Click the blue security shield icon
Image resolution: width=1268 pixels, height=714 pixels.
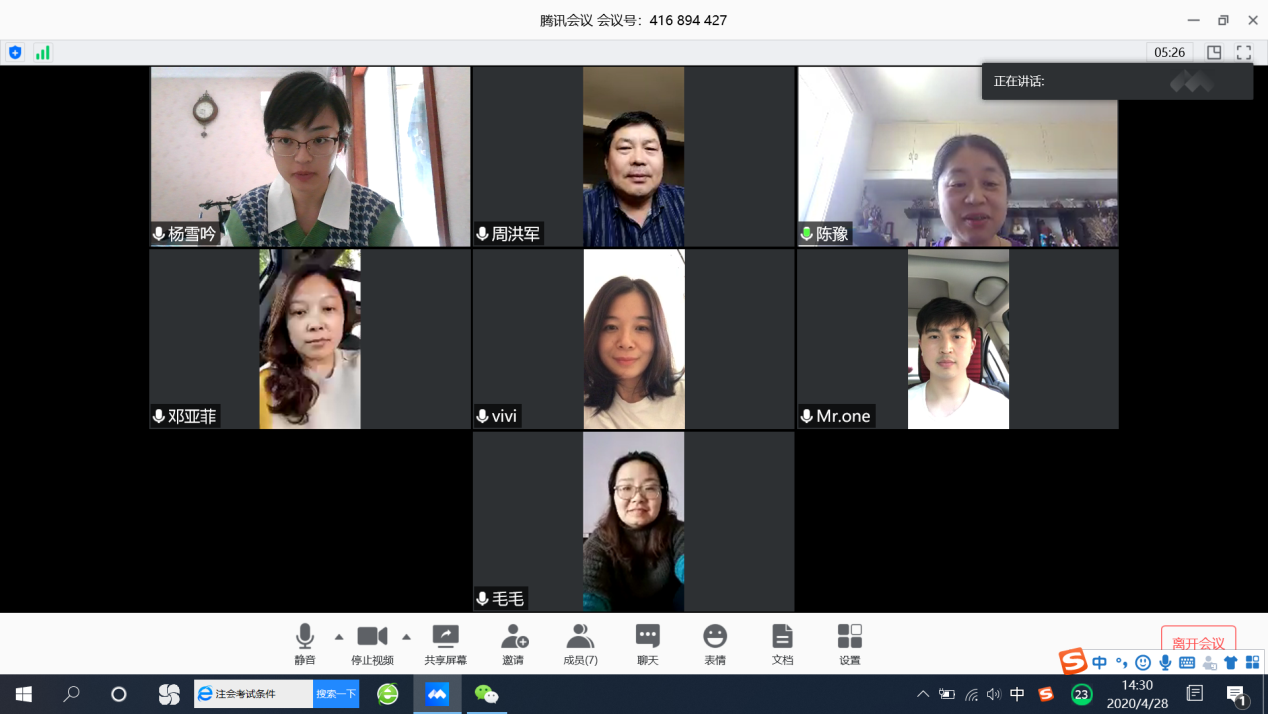[15, 53]
